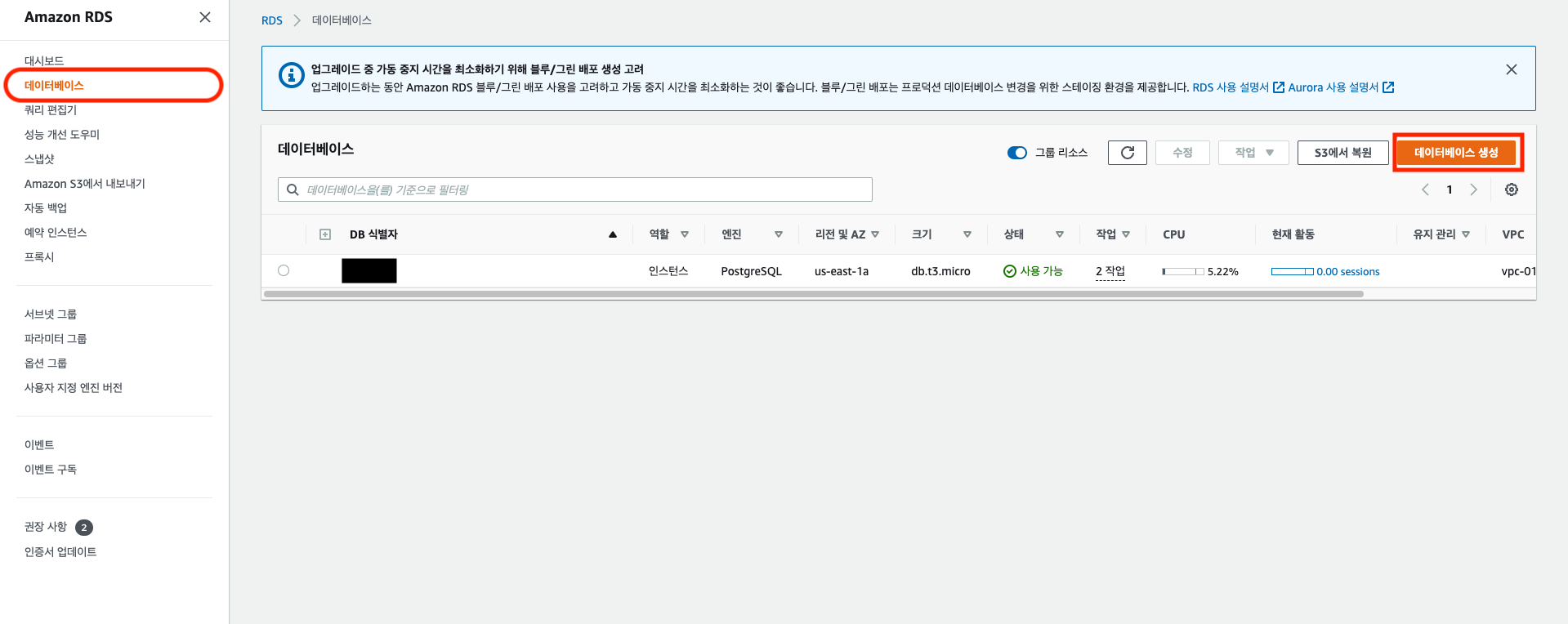Screen dimensions: 1568x624
Task: Sort by the 역할 column
Action: click(685, 234)
